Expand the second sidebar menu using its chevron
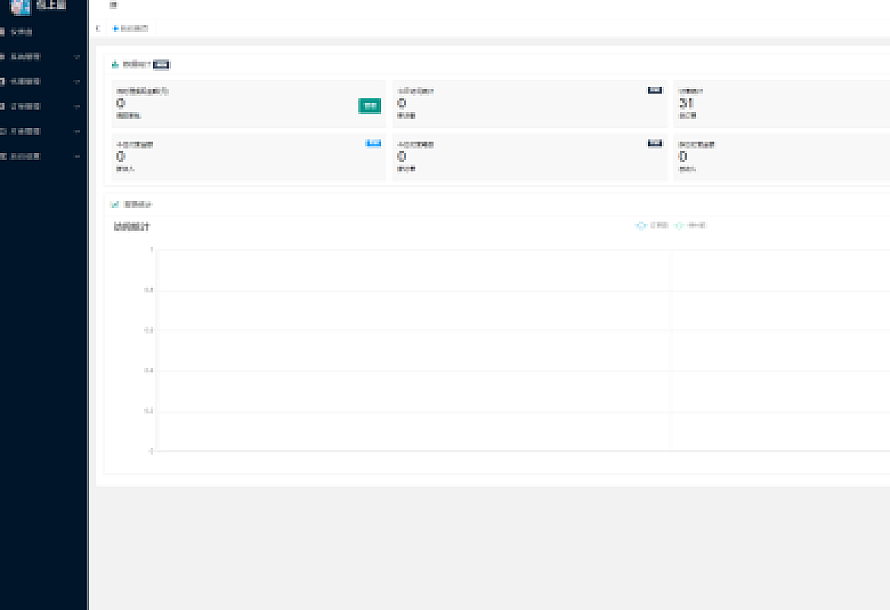890x610 pixels. click(77, 57)
